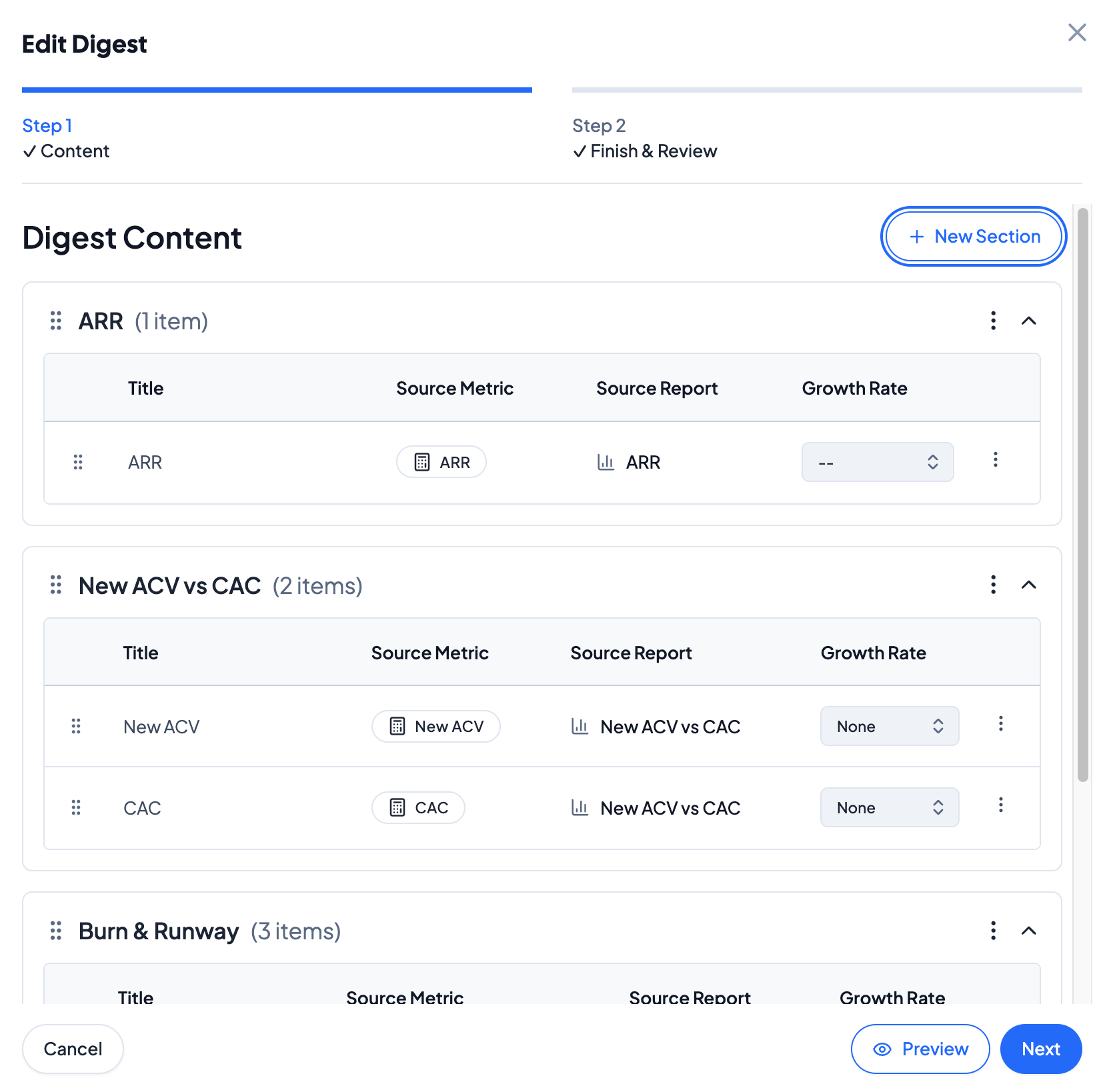Click the ARR source metric chip
The image size is (1107, 1092).
coord(441,462)
